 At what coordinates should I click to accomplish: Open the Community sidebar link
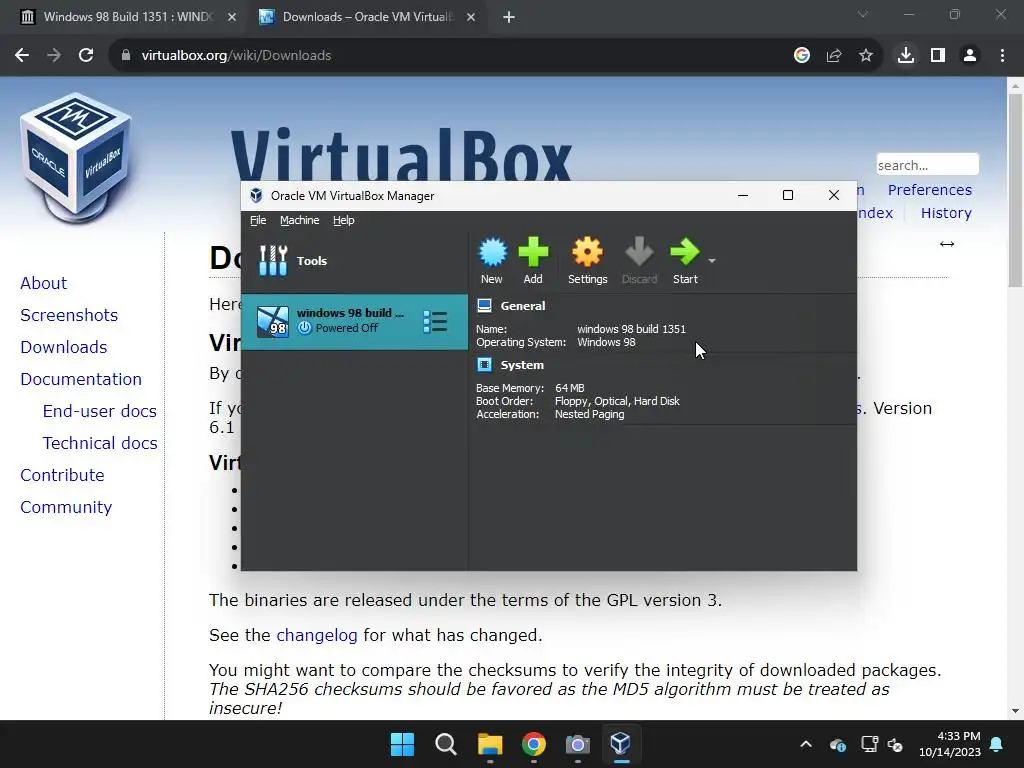66,507
